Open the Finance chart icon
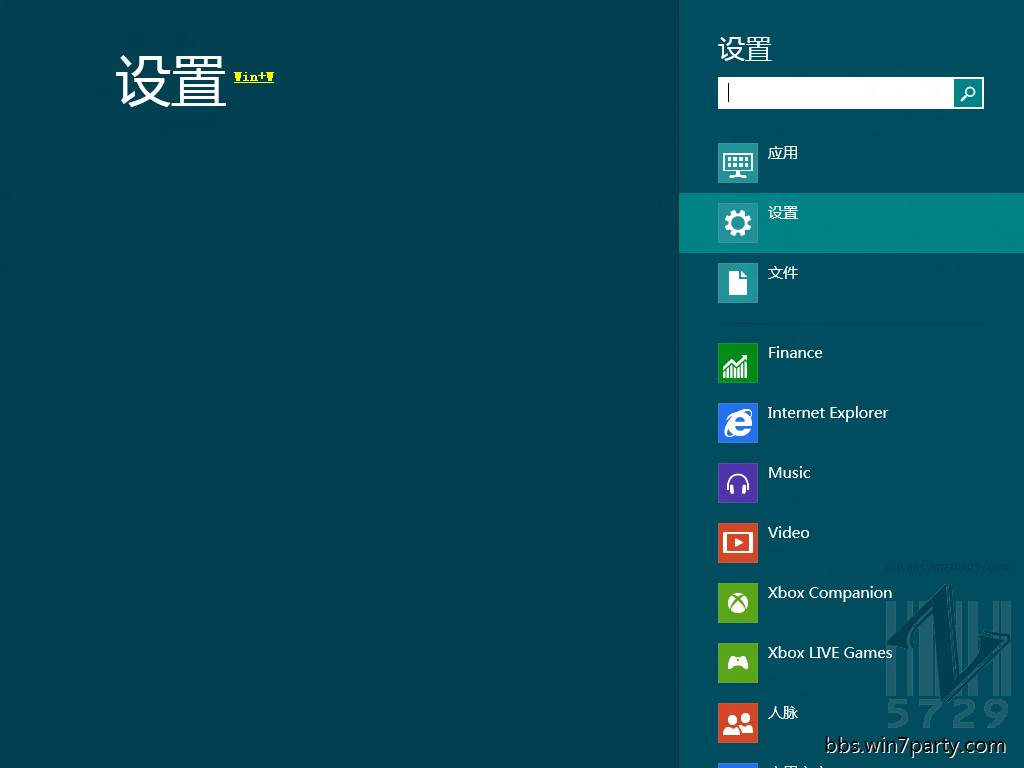 pos(738,362)
